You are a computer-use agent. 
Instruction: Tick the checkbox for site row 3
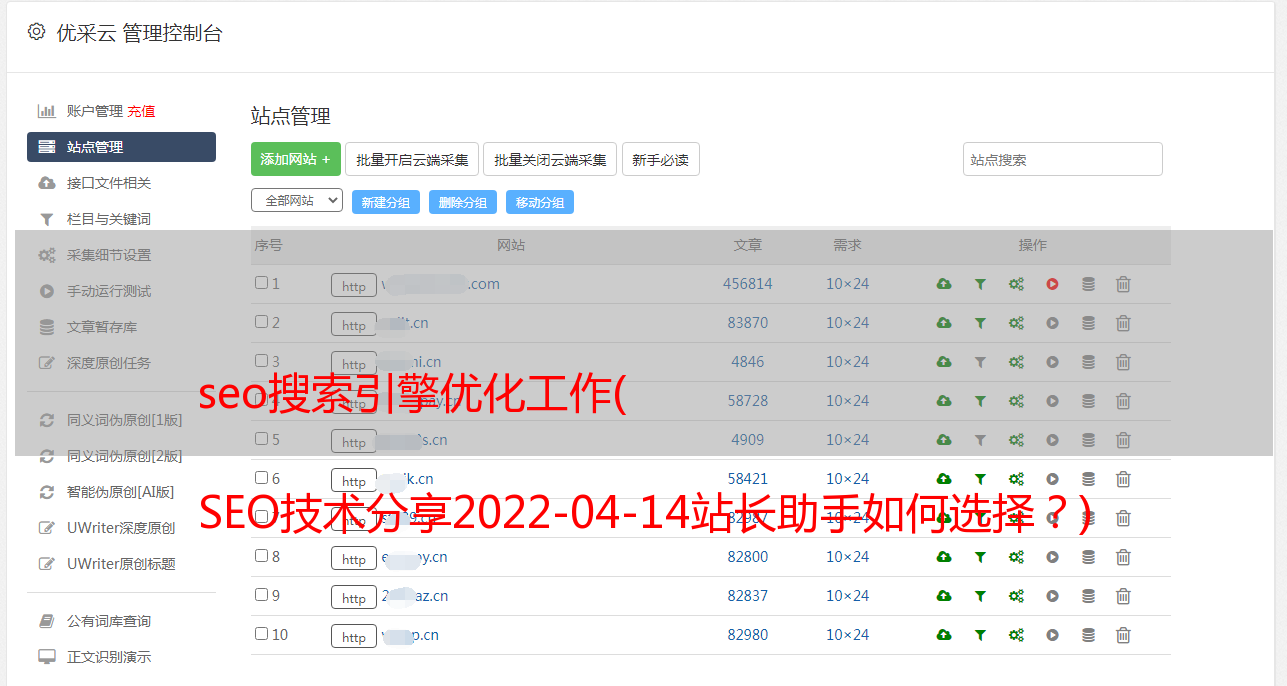pos(261,361)
